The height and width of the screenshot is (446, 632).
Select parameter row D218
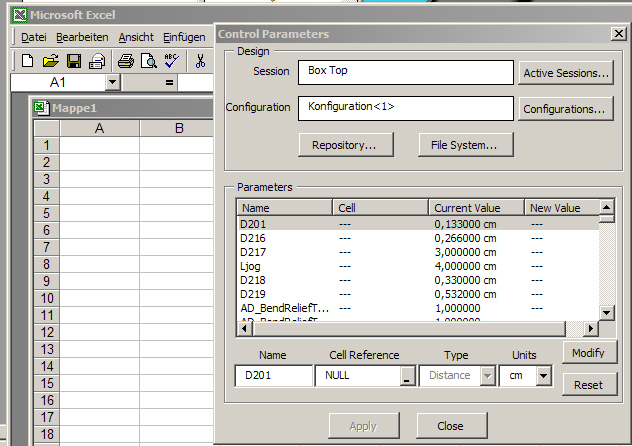click(418, 280)
